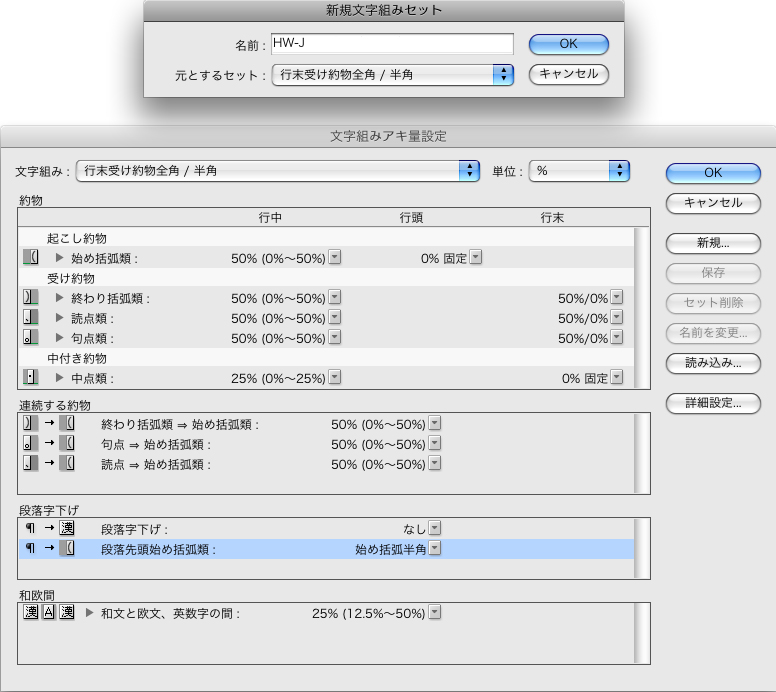This screenshot has height=692, width=776.
Task: Click opening-bracket icon in 読点⇒始め括弧類 row
Action: pyautogui.click(x=67, y=463)
